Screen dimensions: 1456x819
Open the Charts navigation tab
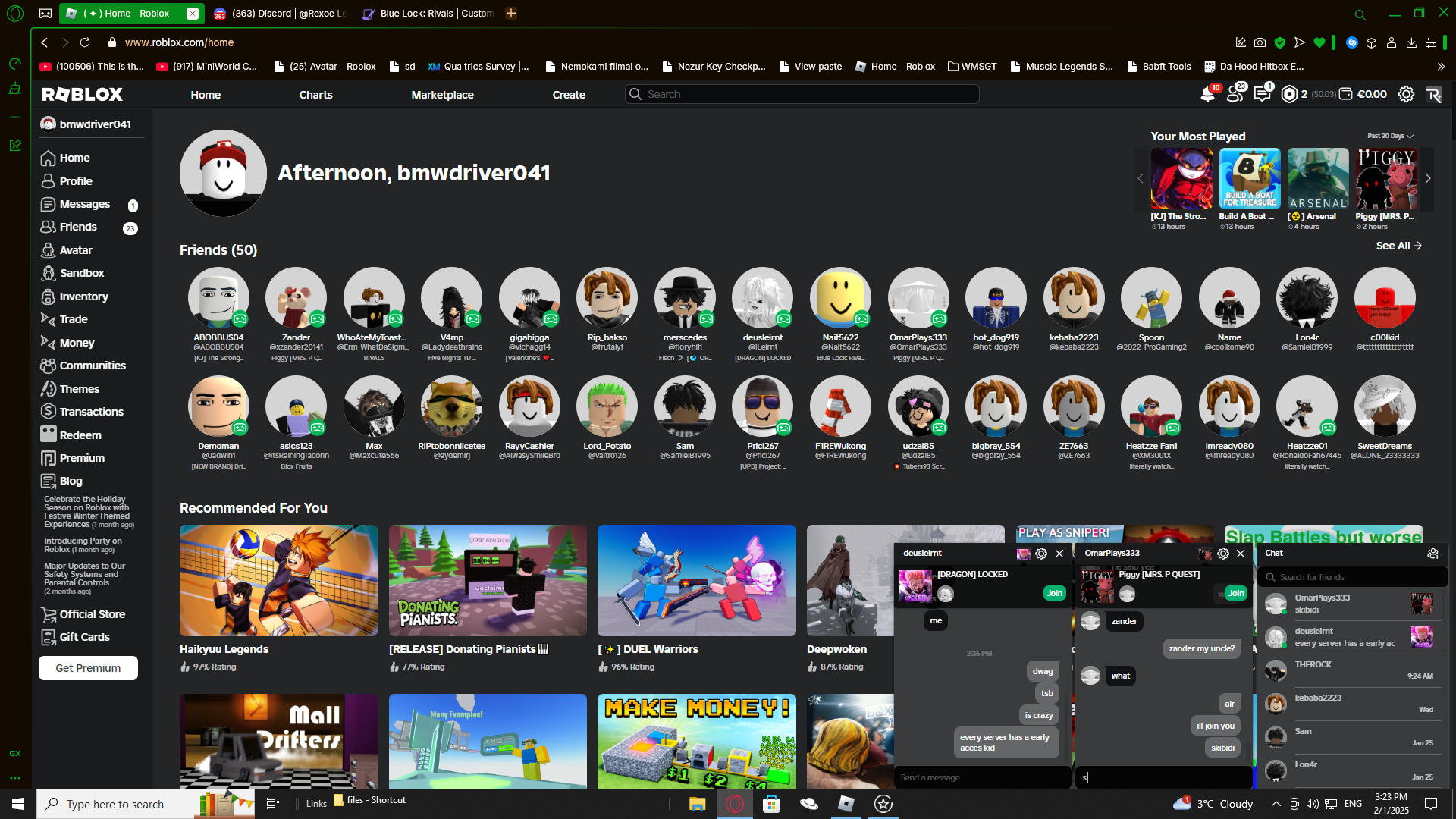[315, 95]
